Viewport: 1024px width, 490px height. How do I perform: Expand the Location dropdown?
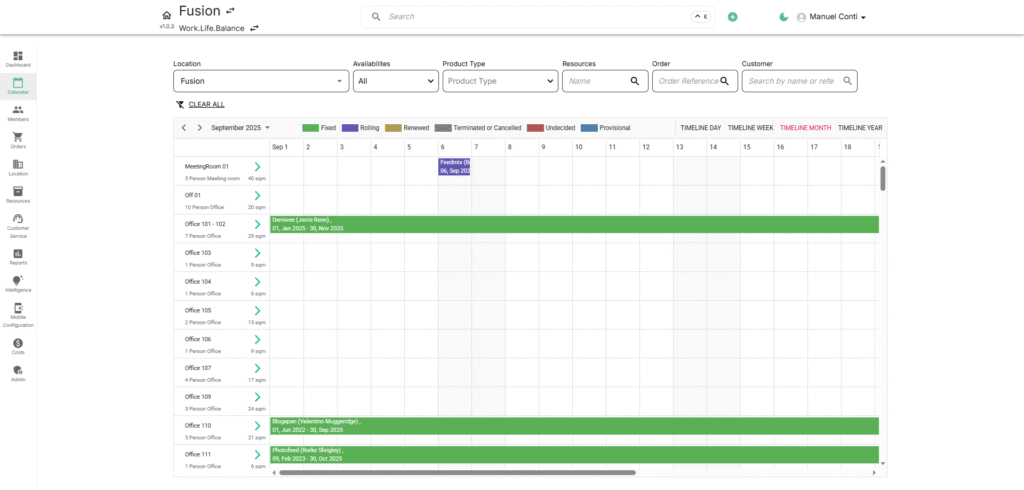click(x=260, y=81)
